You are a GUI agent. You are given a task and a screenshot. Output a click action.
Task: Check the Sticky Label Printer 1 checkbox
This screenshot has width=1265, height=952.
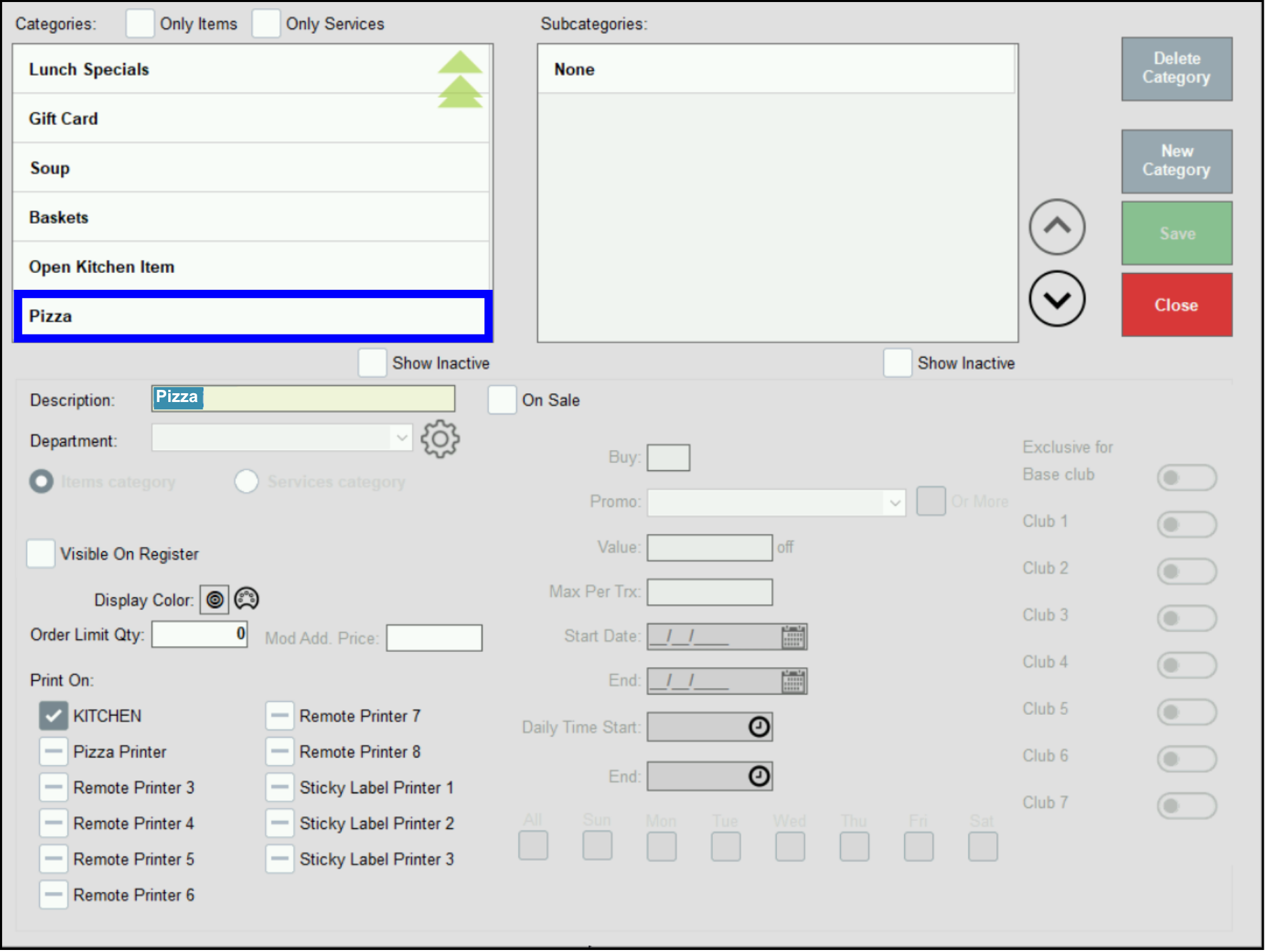pyautogui.click(x=280, y=787)
